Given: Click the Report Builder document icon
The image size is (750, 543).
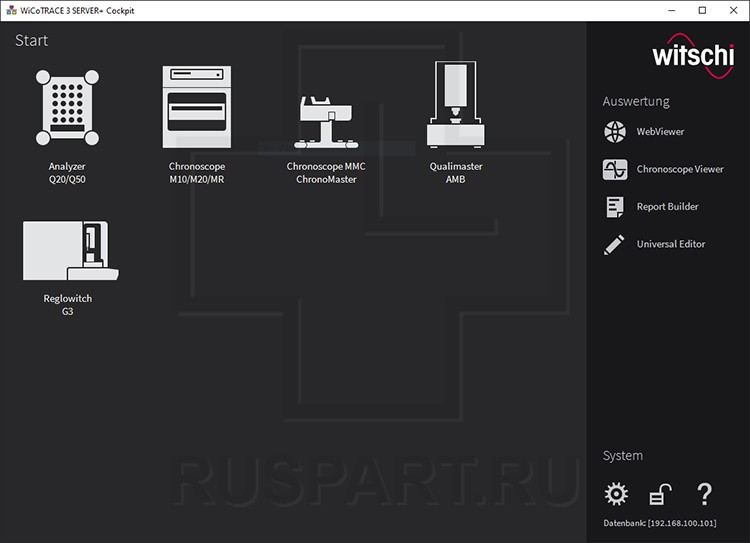Looking at the screenshot, I should [x=615, y=207].
